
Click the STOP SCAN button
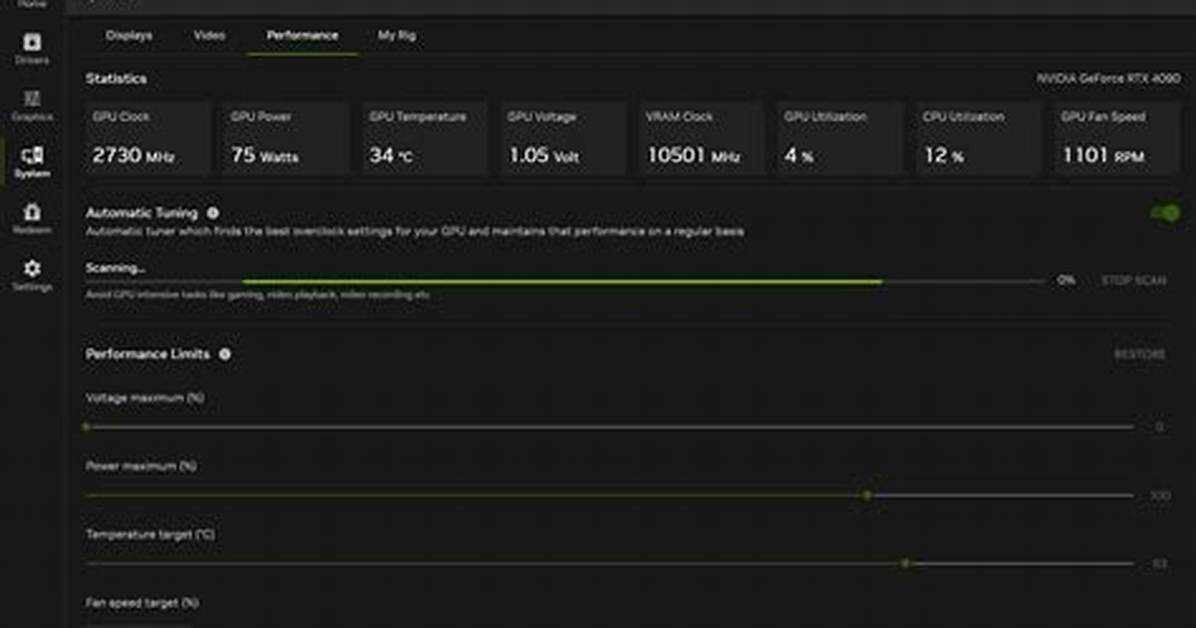(1133, 281)
